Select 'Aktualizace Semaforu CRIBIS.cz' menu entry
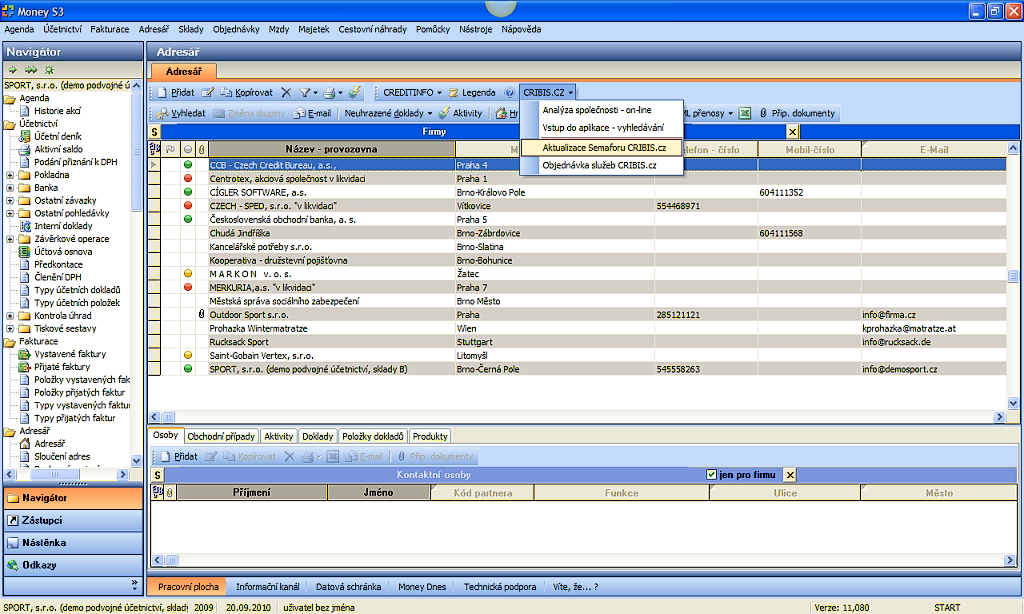Screen dimensions: 1024x614 (x=604, y=147)
